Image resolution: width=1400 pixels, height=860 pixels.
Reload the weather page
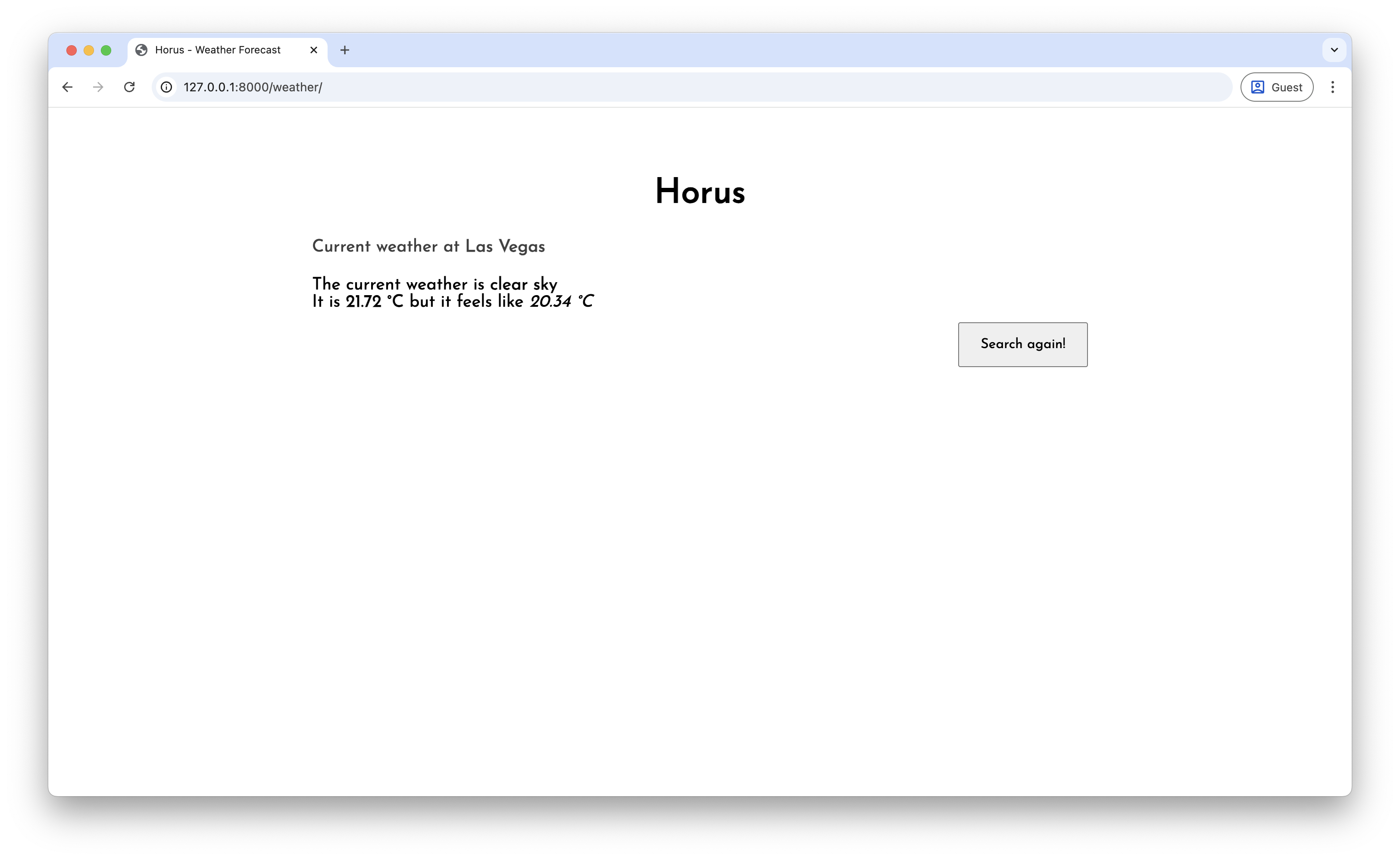tap(129, 87)
